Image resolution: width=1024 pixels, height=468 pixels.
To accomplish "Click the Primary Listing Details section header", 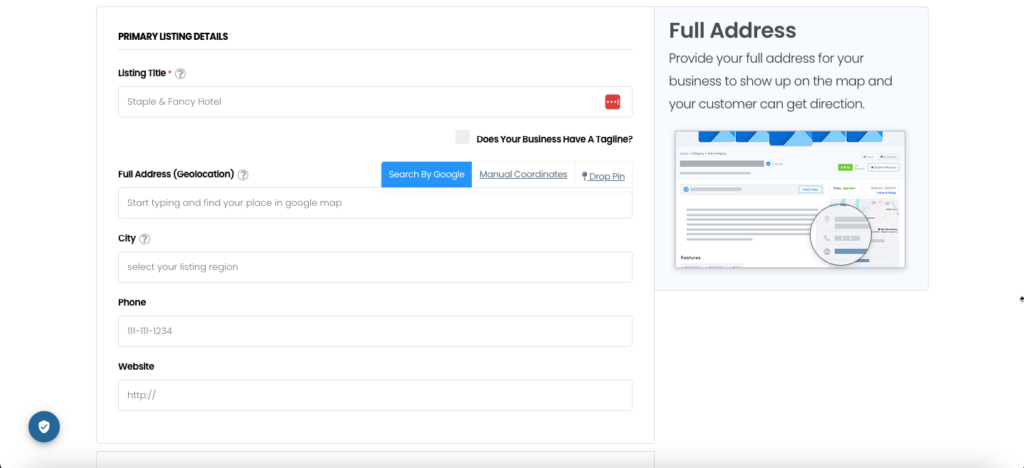I will (x=173, y=37).
